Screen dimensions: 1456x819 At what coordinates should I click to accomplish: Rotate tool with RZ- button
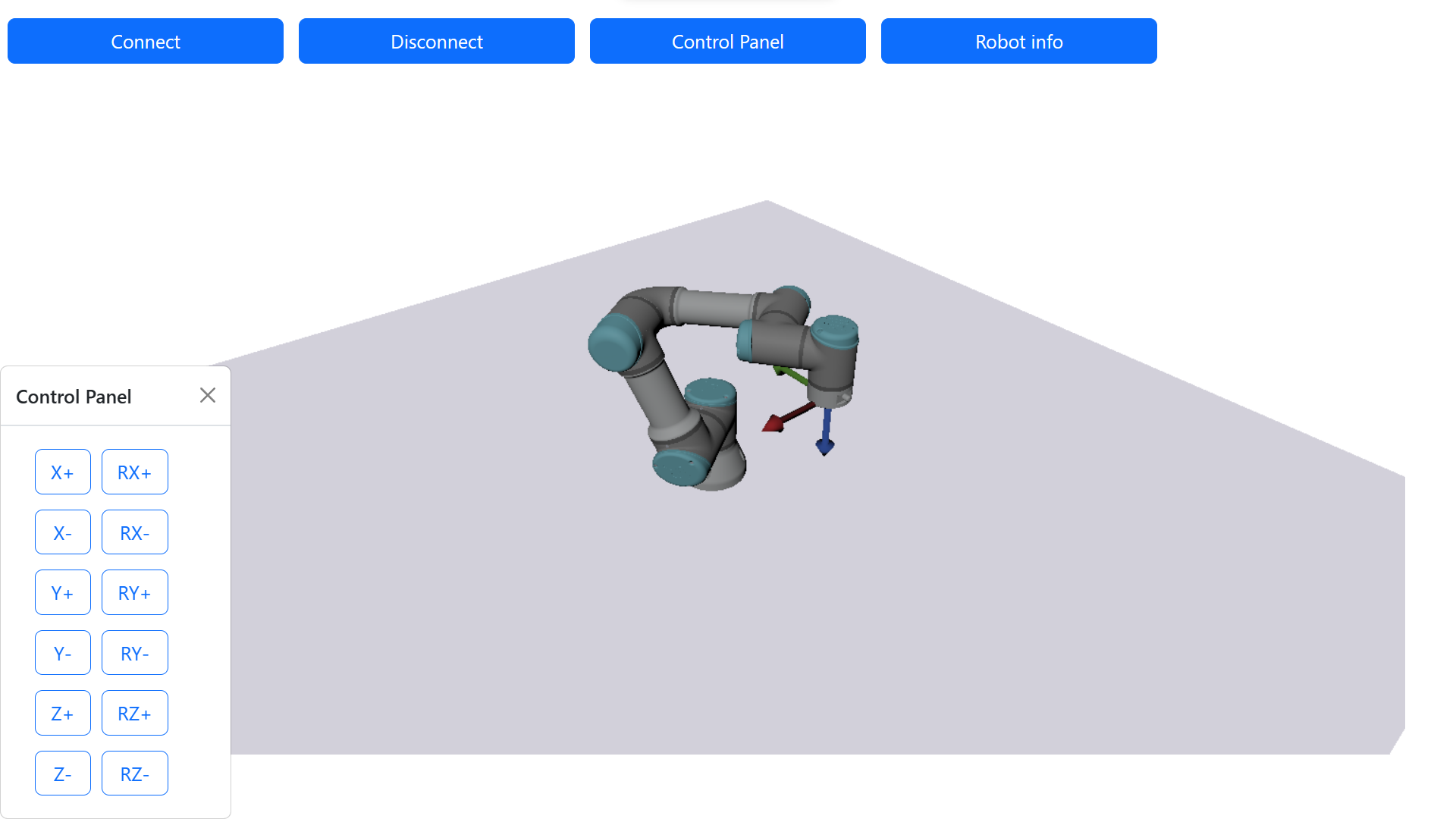(135, 773)
